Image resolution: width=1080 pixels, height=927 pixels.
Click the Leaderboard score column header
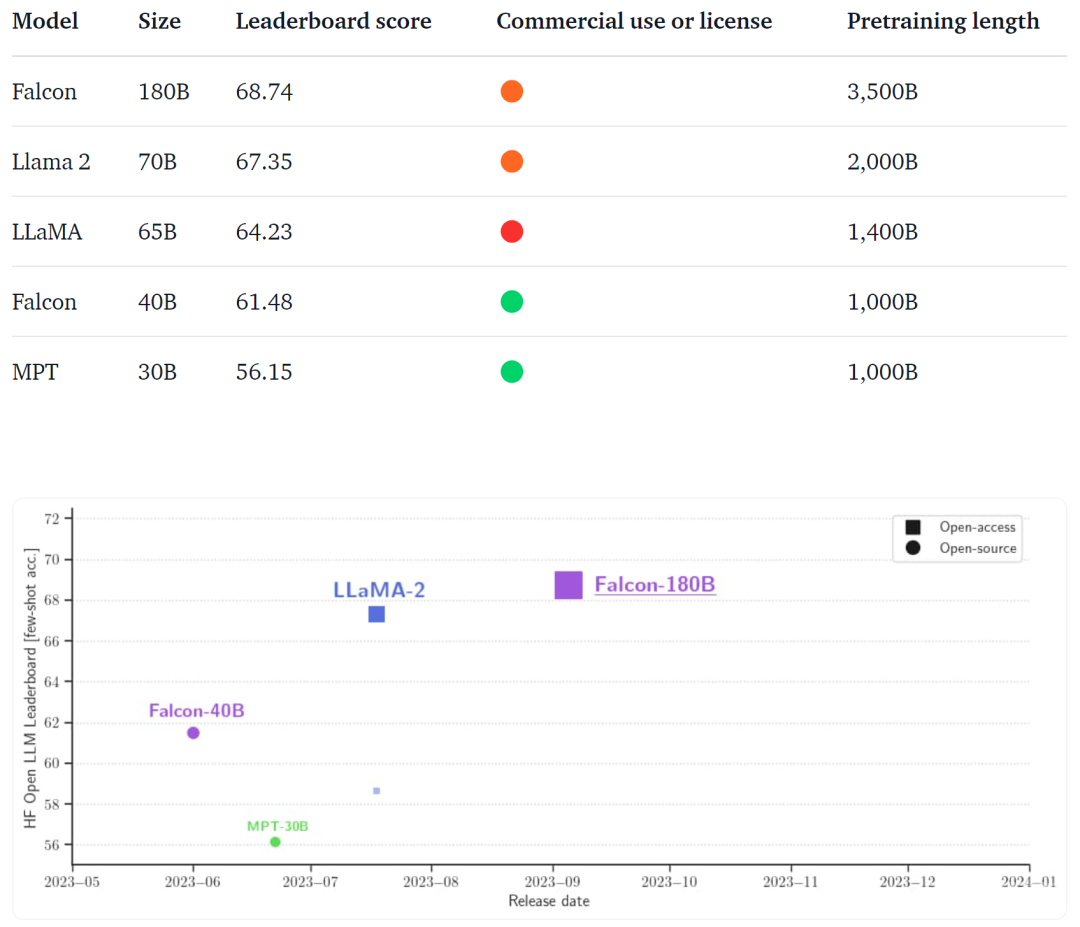click(x=333, y=21)
